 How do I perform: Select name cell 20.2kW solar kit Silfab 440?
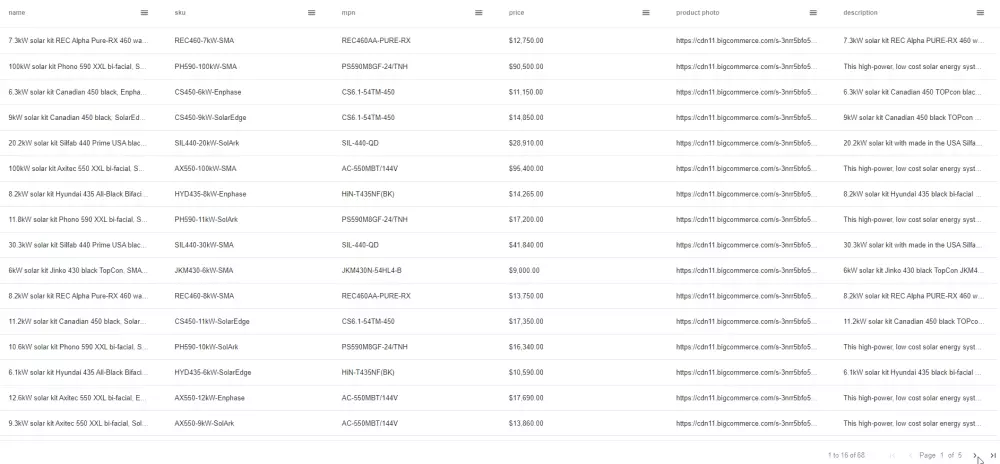pos(78,143)
